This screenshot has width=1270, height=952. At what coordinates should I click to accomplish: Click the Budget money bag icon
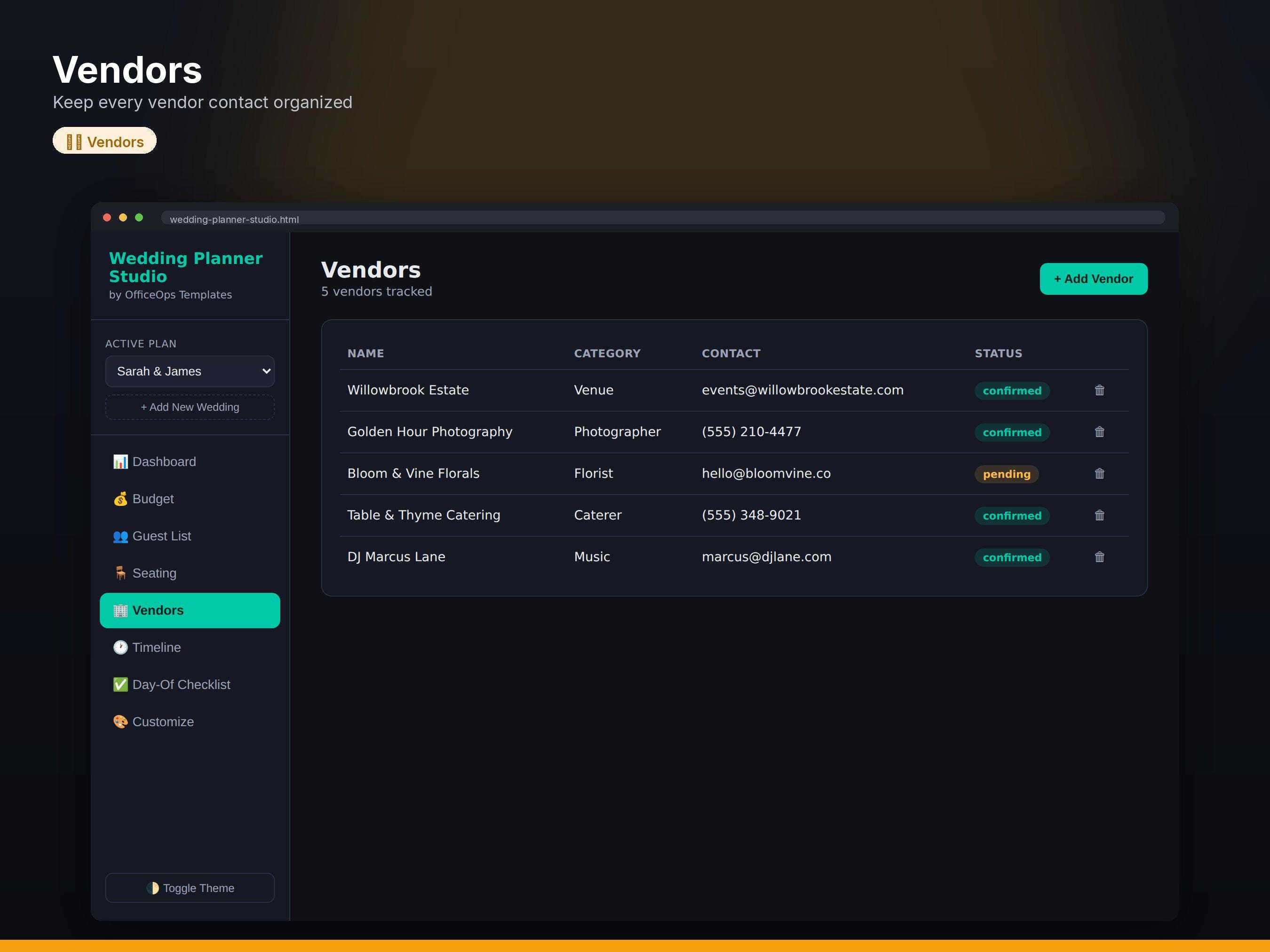(120, 499)
